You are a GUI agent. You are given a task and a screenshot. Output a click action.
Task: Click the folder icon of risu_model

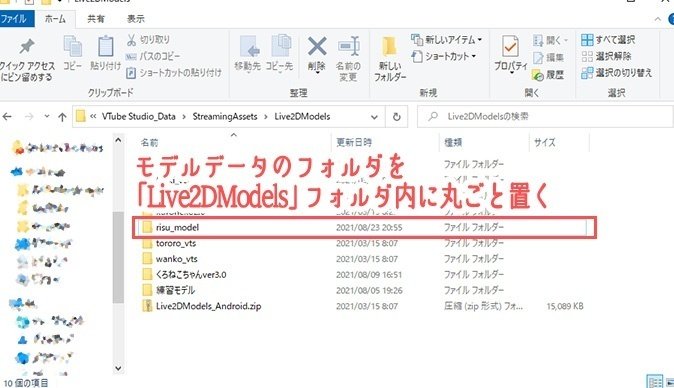[147, 227]
